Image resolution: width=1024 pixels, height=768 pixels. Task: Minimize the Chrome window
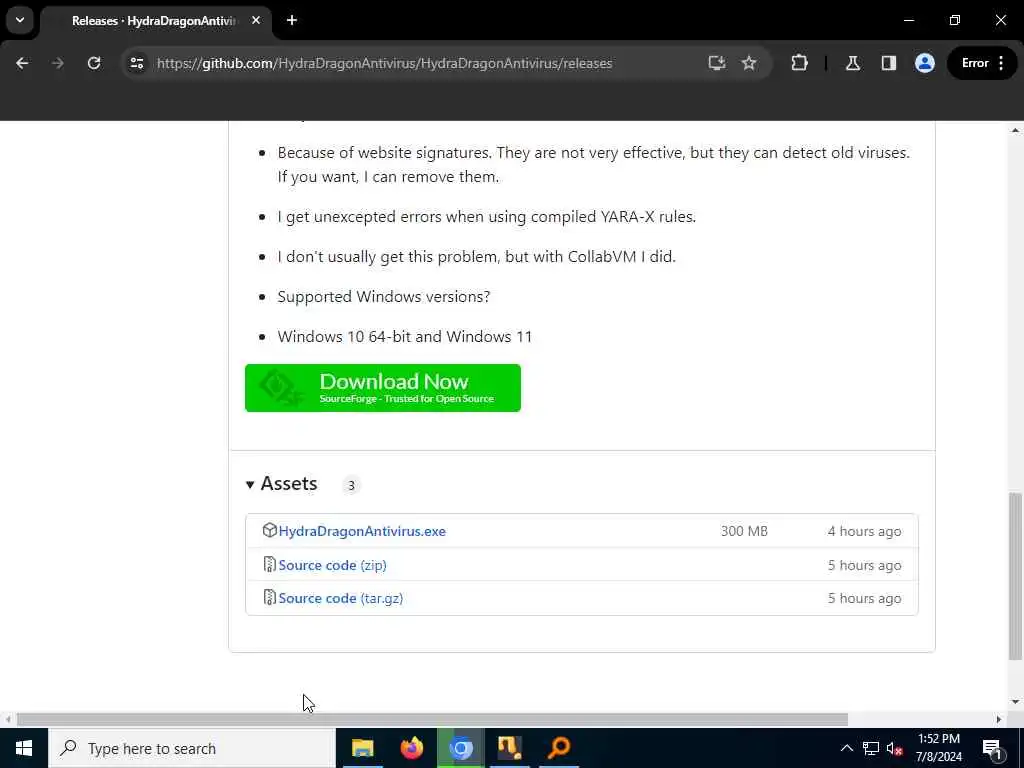click(x=908, y=20)
